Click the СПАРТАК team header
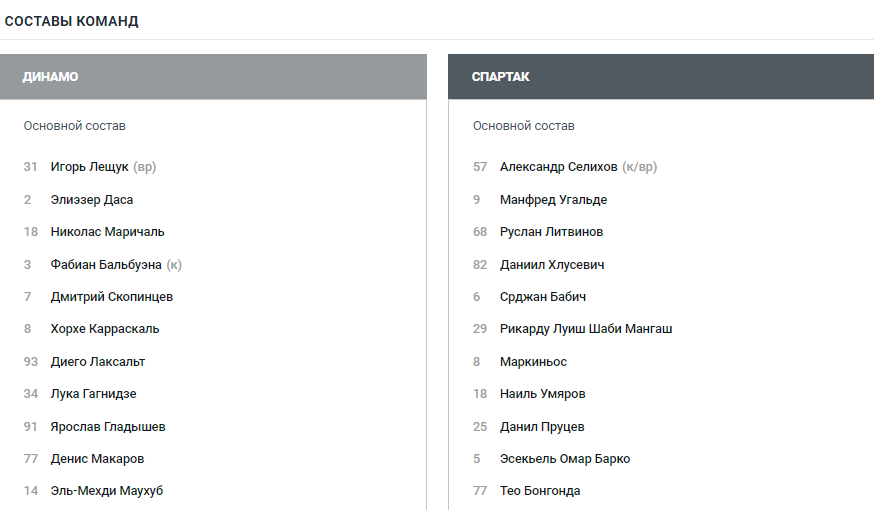 click(501, 77)
